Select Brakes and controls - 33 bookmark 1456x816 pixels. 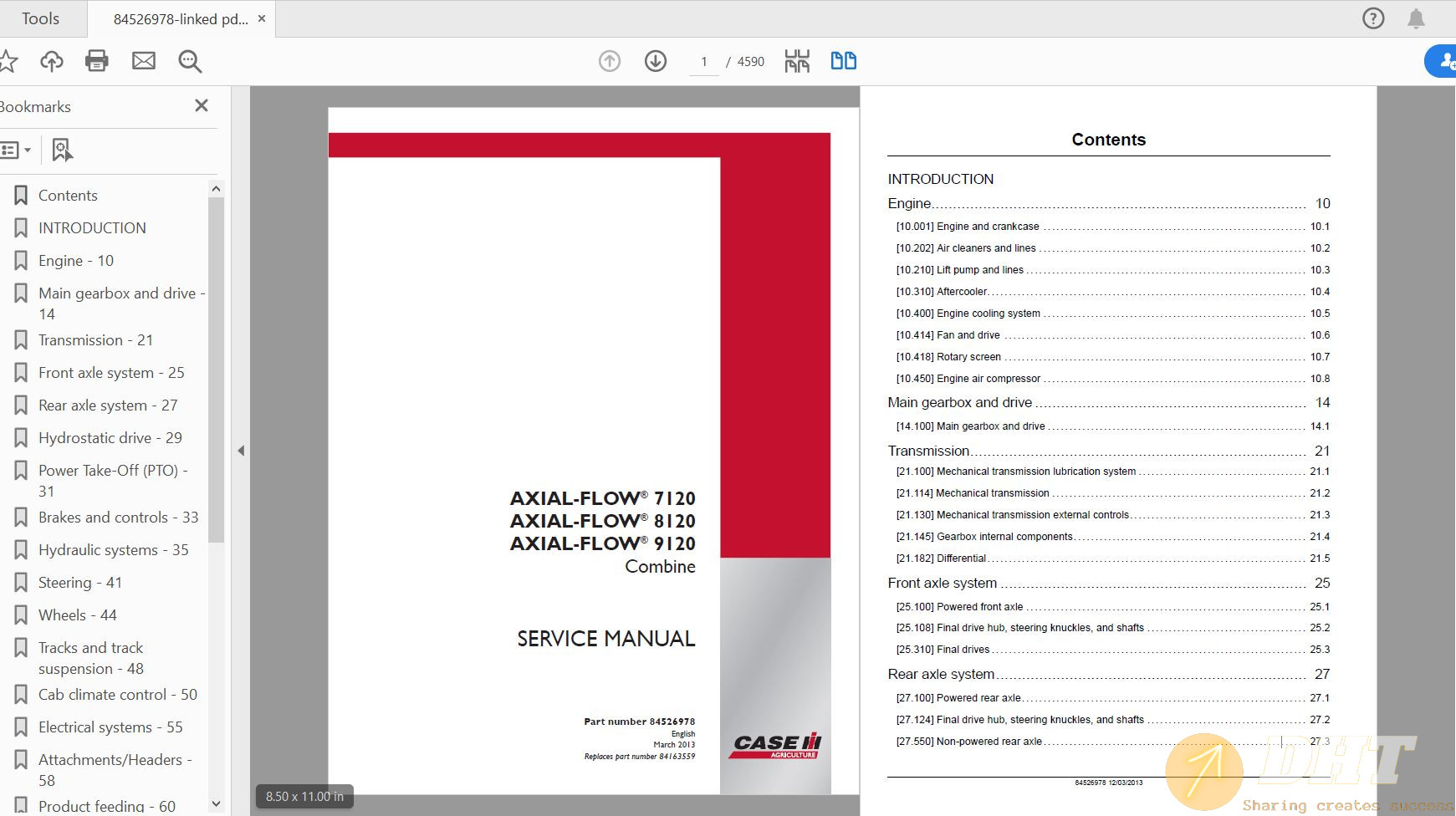pos(119,517)
